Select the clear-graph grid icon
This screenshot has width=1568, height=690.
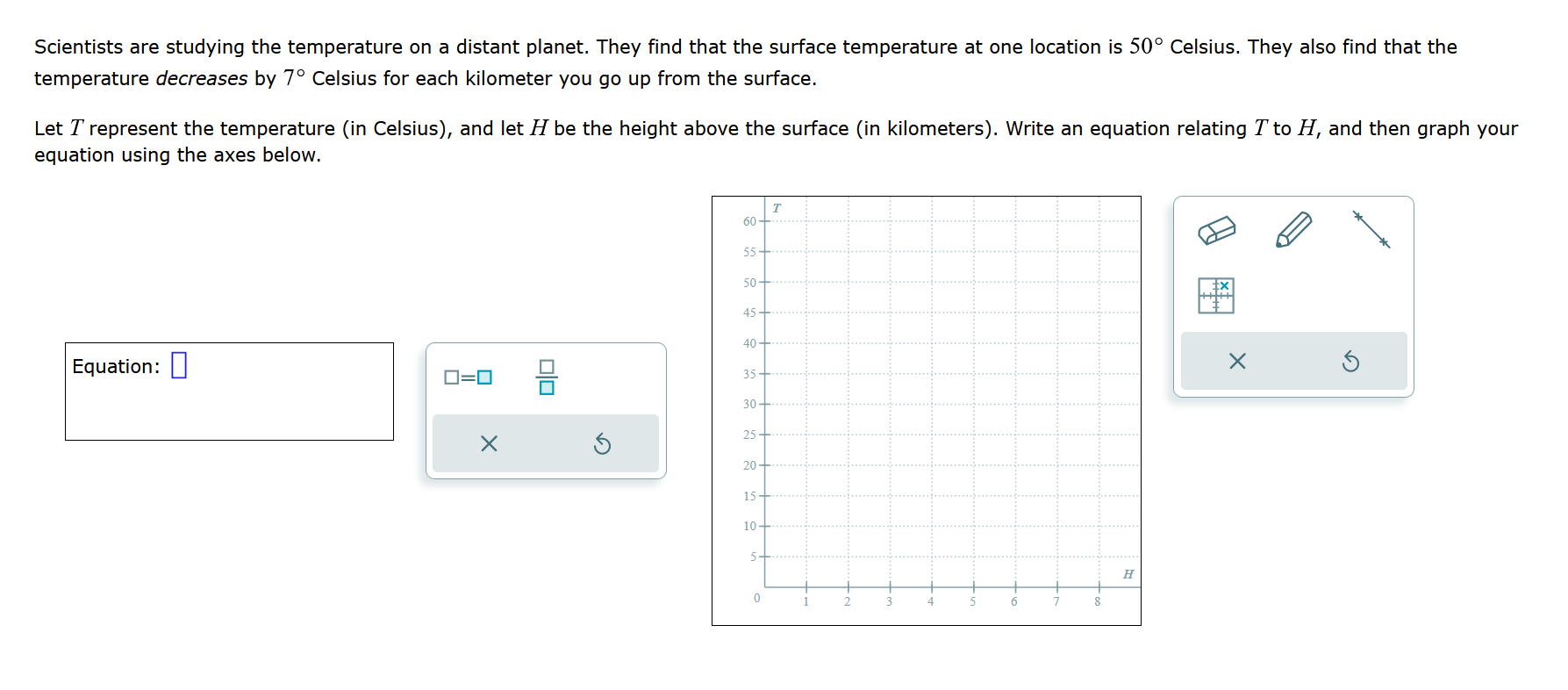click(x=1215, y=297)
